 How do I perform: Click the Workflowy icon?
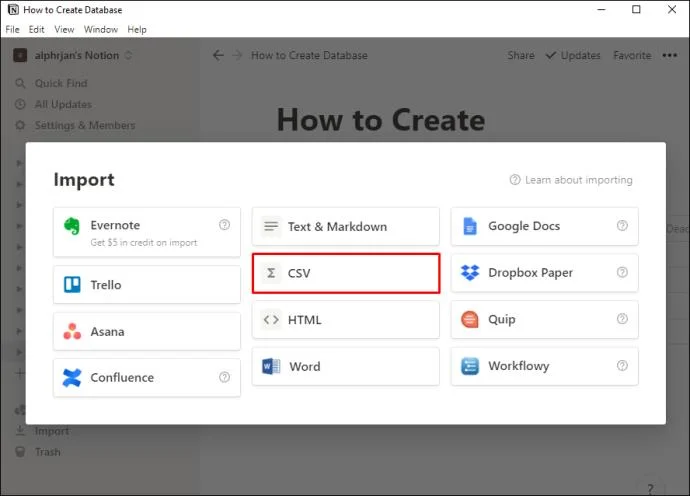(x=470, y=366)
